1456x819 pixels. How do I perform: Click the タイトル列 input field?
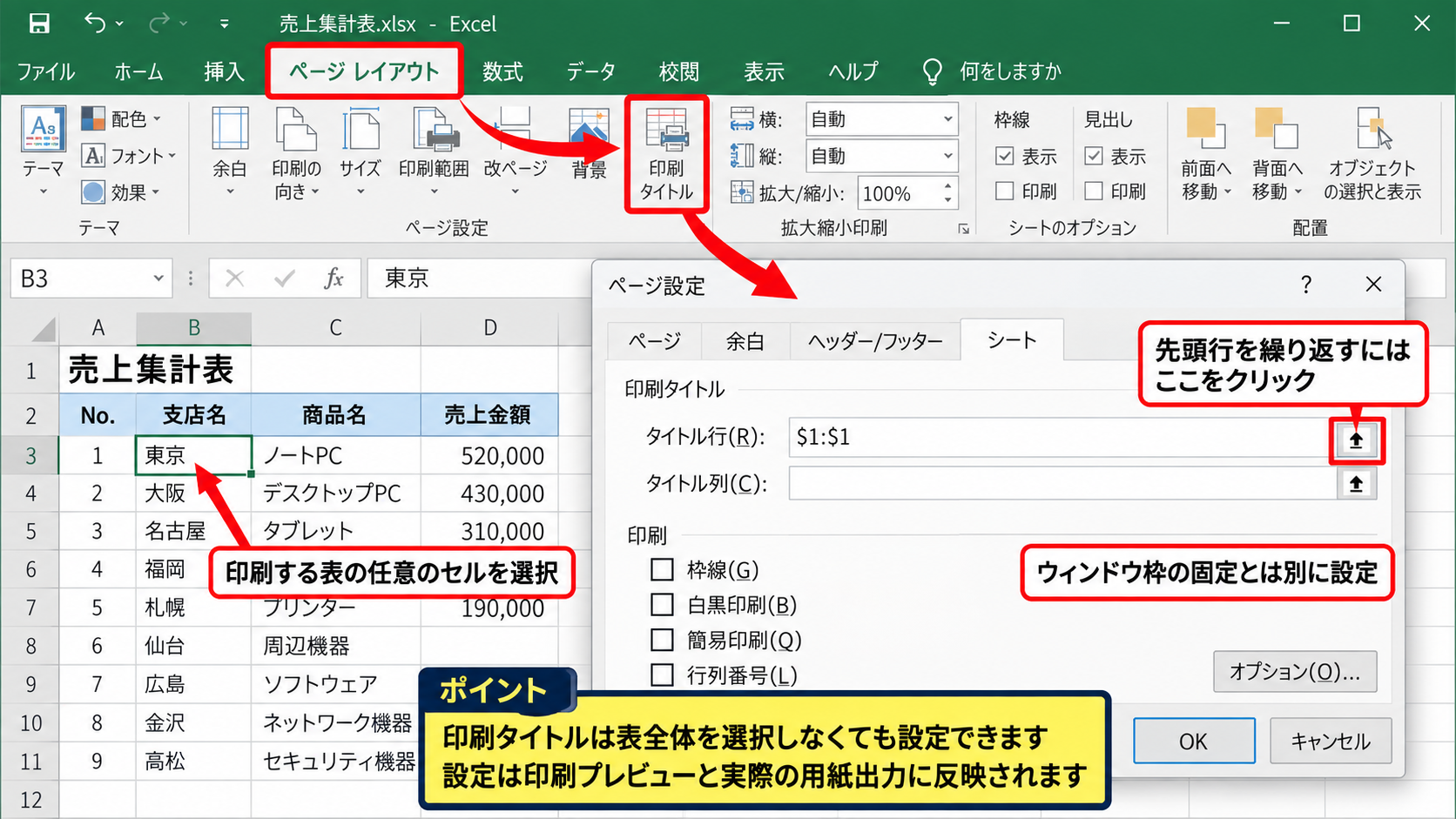coord(1062,483)
